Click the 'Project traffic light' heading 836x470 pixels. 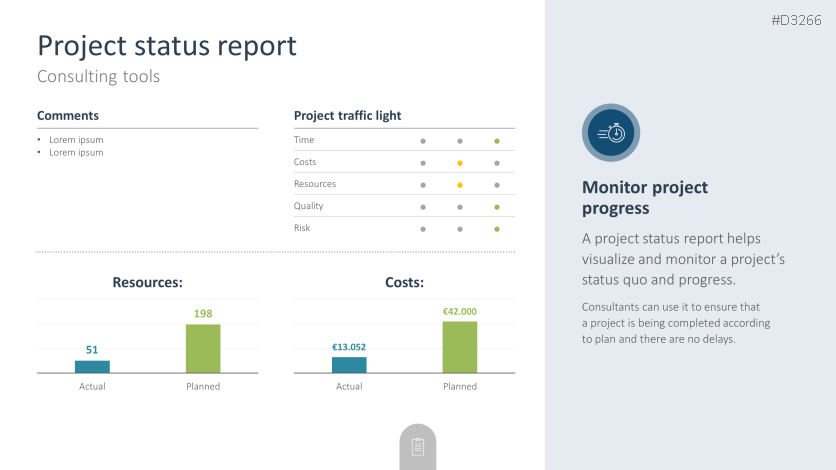(x=347, y=116)
